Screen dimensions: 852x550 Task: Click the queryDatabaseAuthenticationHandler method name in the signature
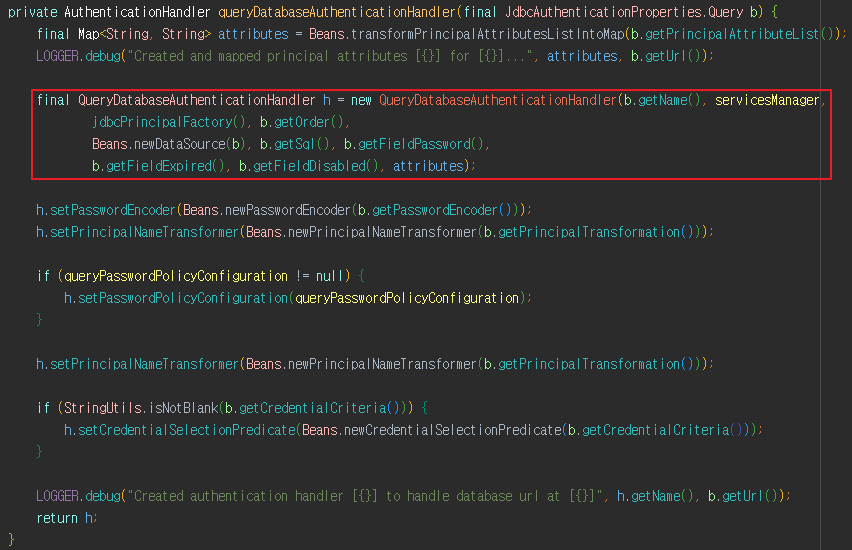pyautogui.click(x=337, y=12)
